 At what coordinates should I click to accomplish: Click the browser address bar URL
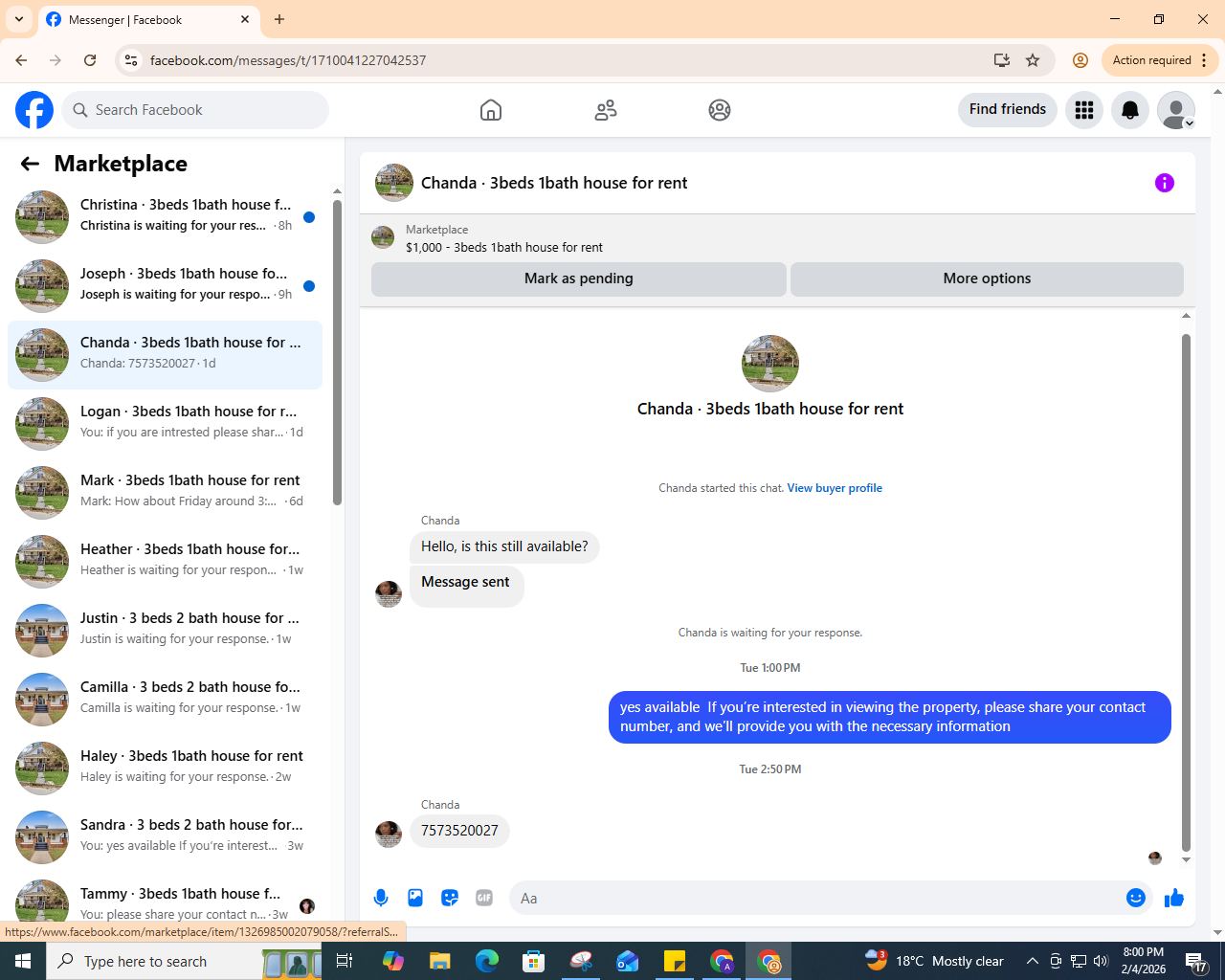tap(288, 60)
